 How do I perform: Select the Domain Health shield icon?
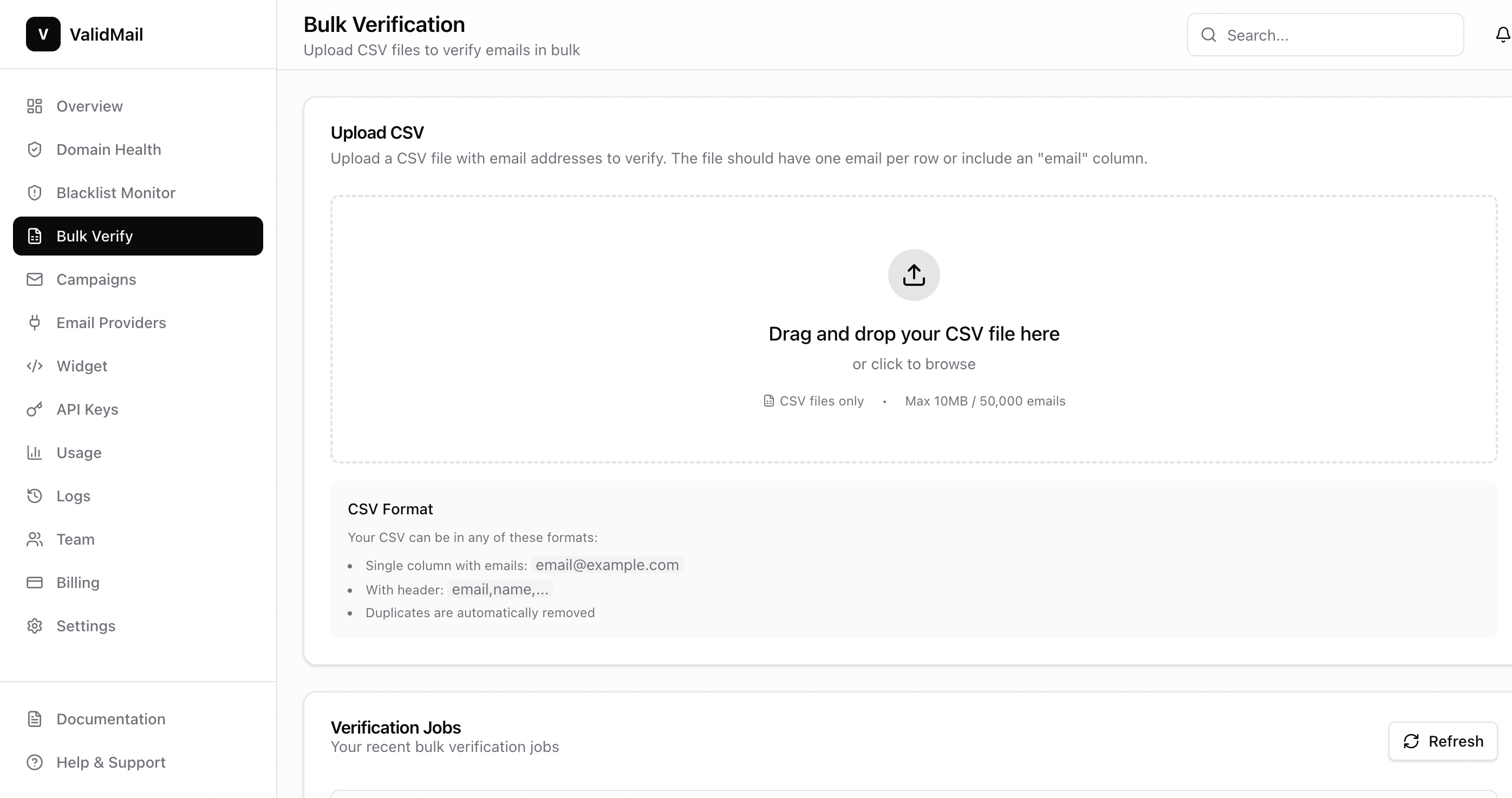point(34,149)
